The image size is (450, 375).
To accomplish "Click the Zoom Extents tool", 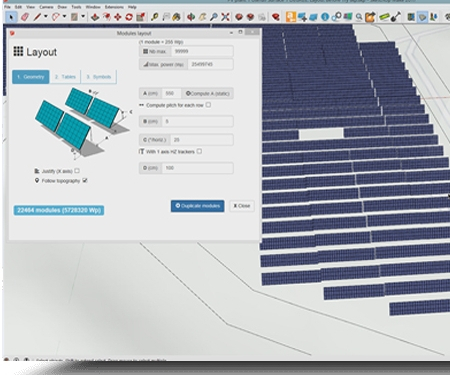I will pyautogui.click(x=225, y=17).
